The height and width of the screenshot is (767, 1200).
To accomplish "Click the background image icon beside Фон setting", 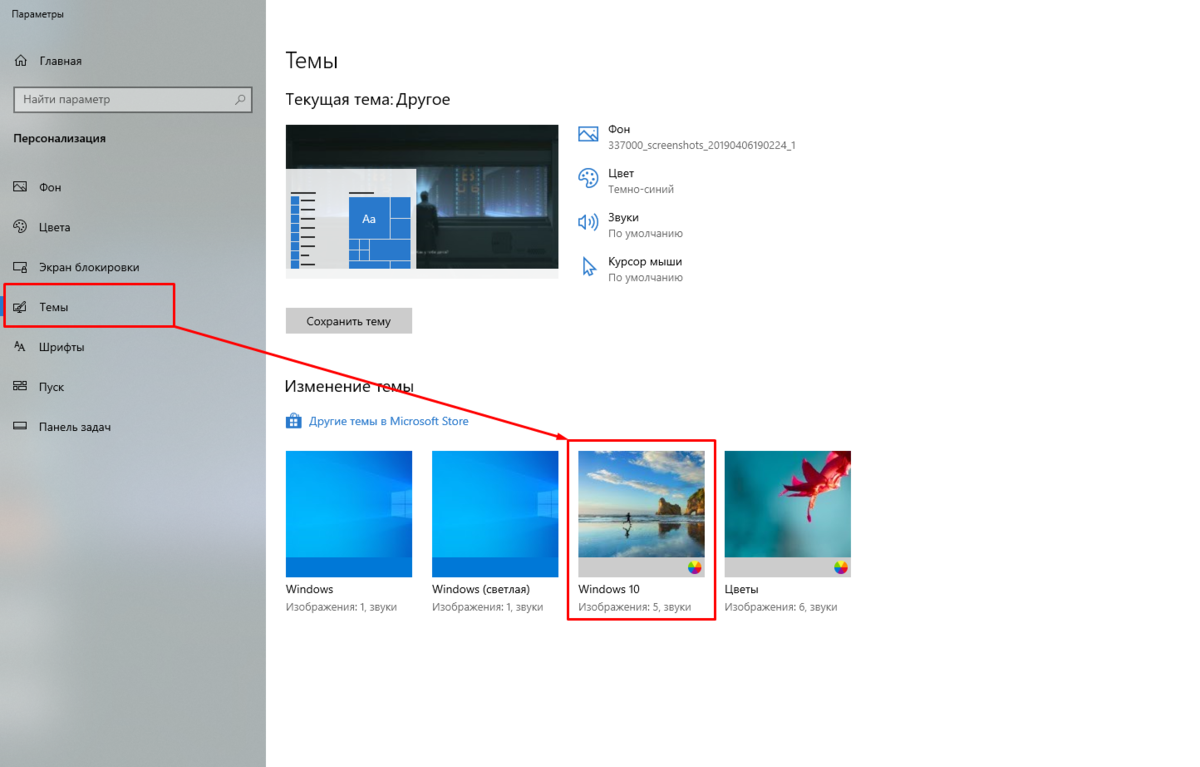I will (588, 134).
